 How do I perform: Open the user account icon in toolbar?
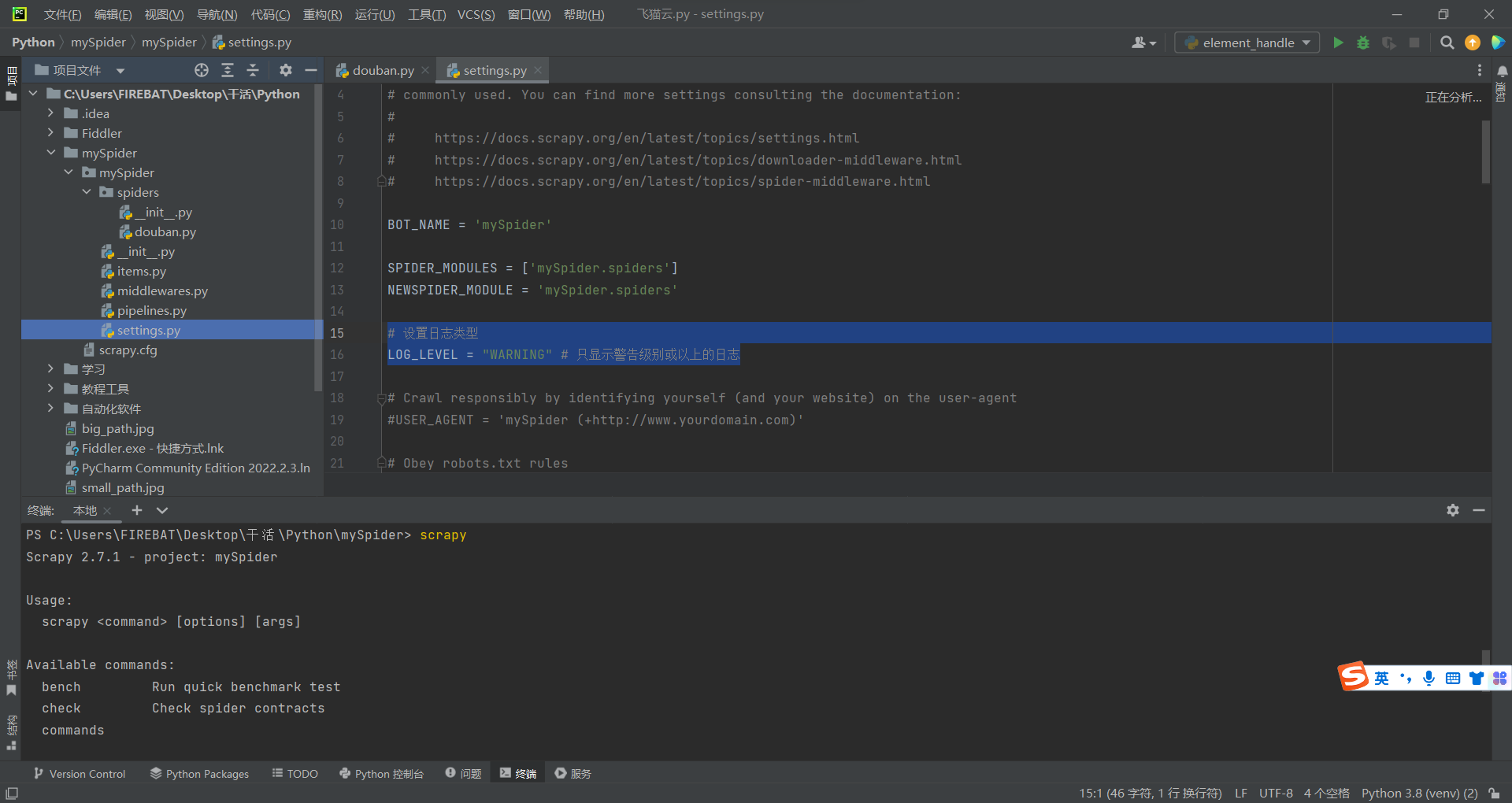coord(1143,43)
